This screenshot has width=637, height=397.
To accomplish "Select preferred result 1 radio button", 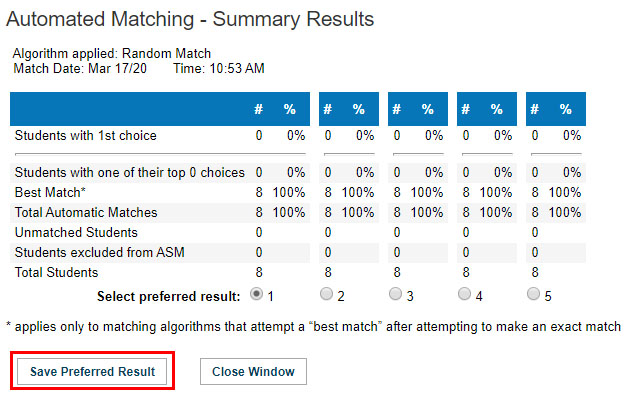I will [256, 293].
